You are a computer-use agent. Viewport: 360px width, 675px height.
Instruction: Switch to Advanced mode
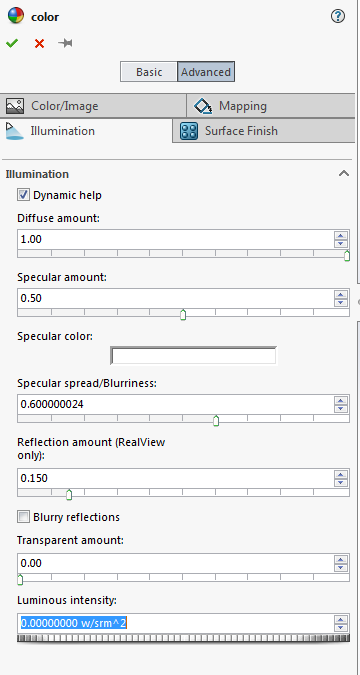coord(206,72)
